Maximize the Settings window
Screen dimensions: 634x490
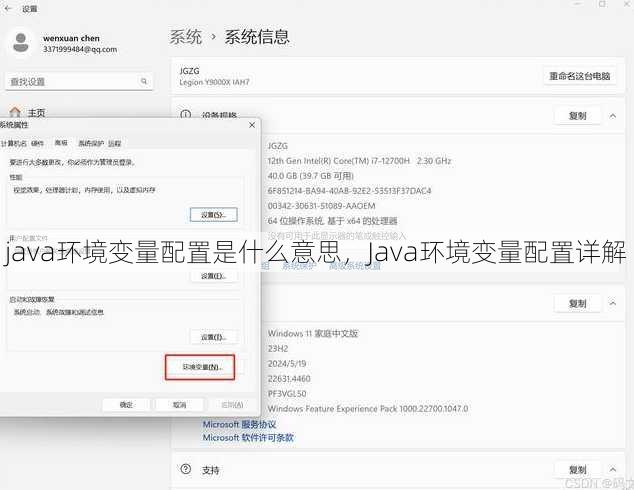click(602, 4)
